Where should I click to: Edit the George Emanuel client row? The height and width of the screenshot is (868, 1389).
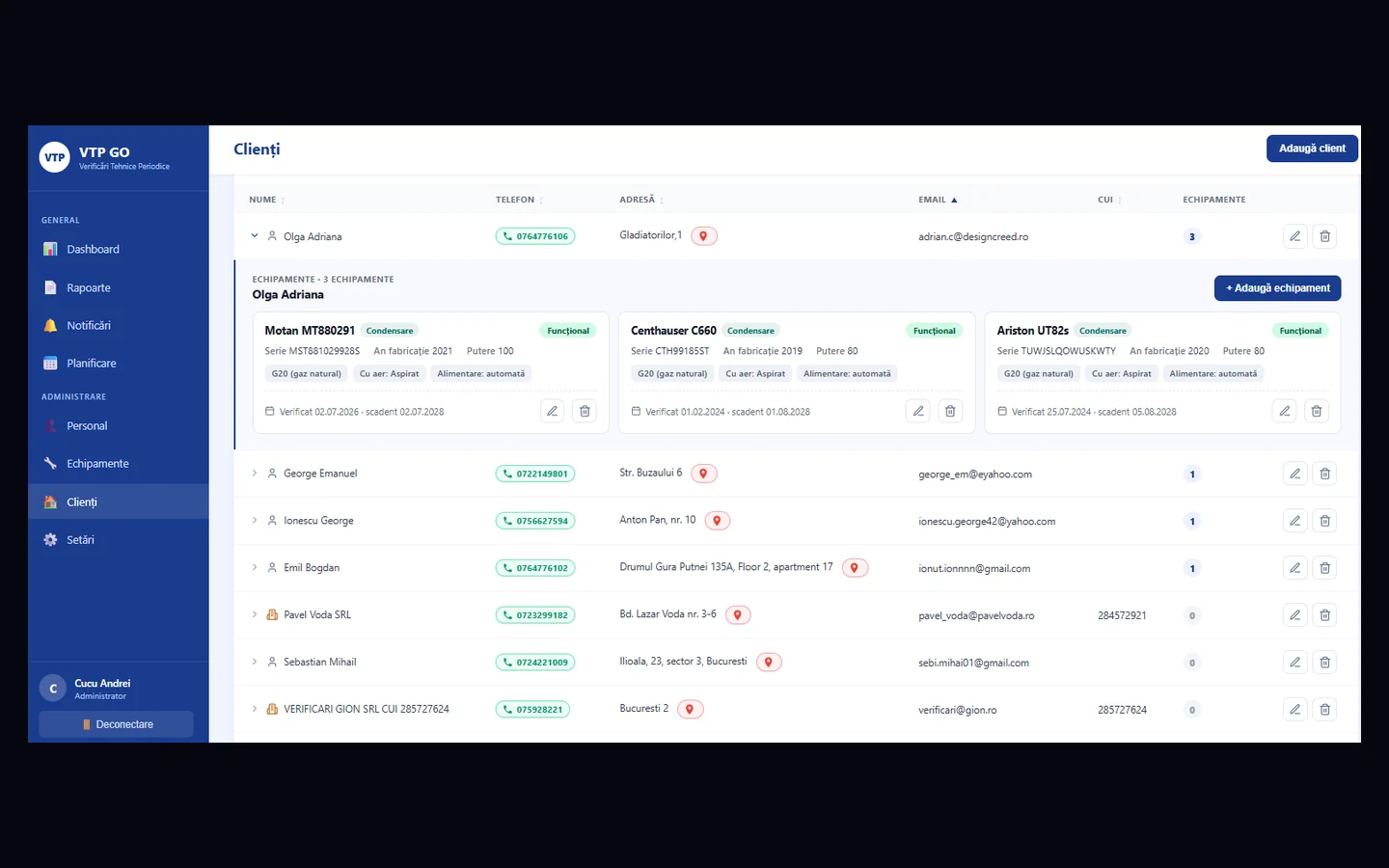point(1295,474)
